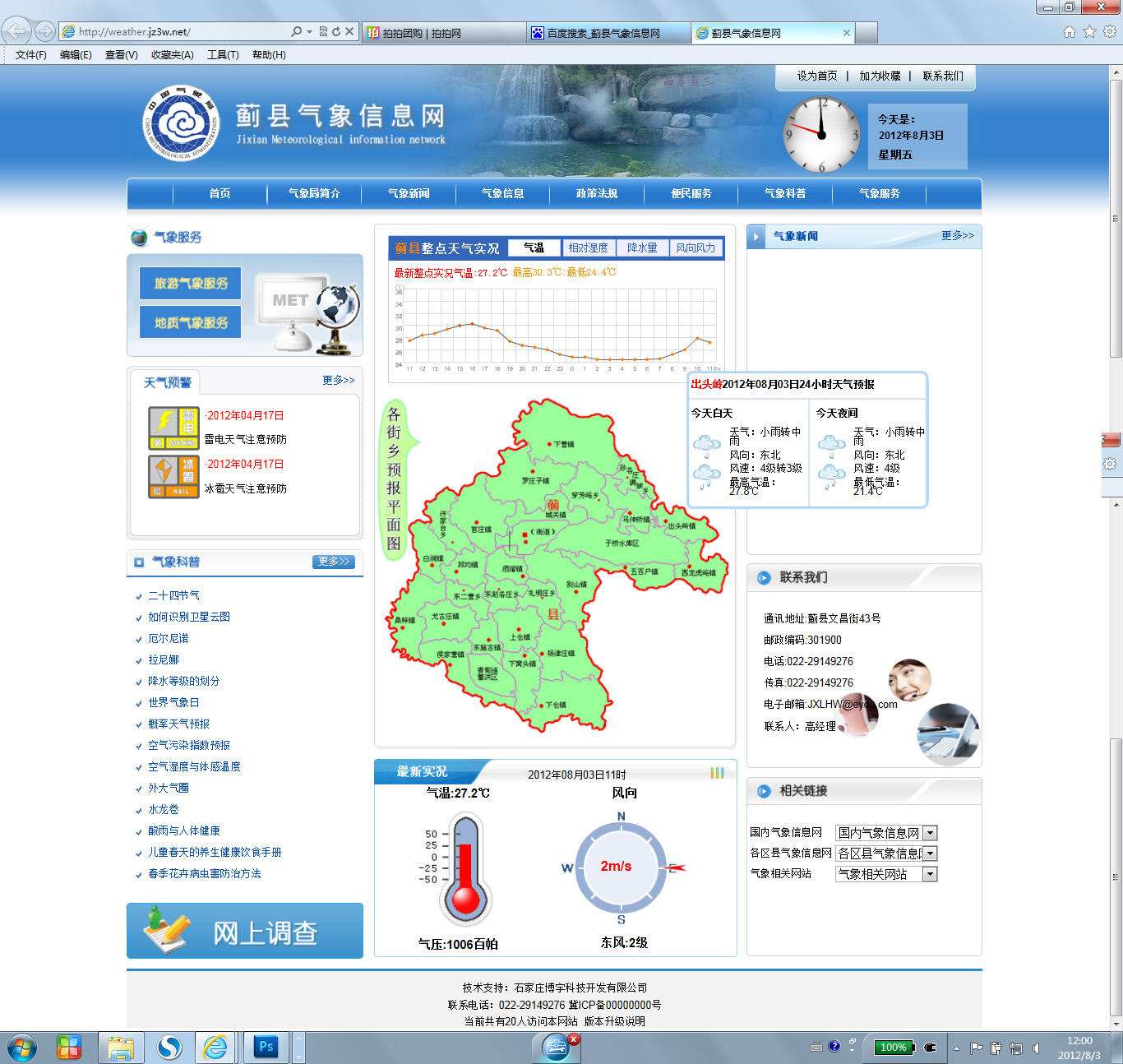Select the 相对湿度 chart tab
1123x1064 pixels.
tap(589, 247)
